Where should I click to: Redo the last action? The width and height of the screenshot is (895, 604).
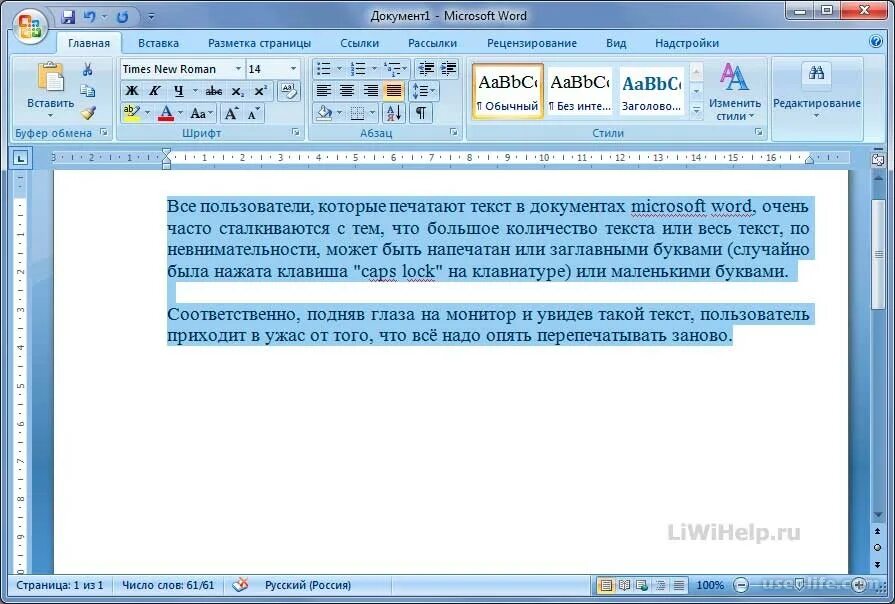click(122, 17)
